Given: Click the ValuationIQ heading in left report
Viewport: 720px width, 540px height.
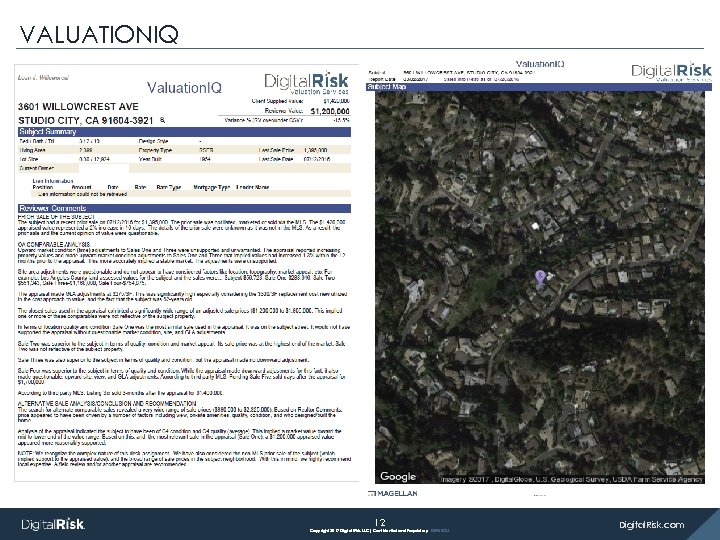Looking at the screenshot, I should (184, 88).
